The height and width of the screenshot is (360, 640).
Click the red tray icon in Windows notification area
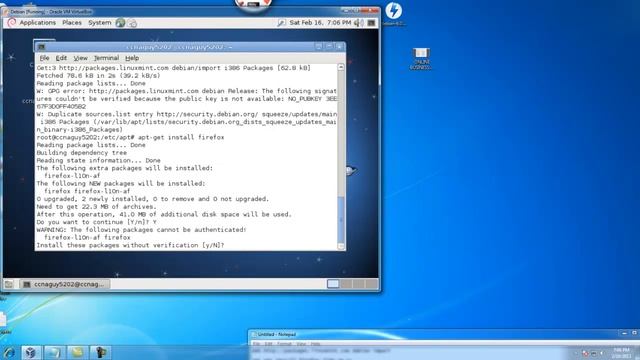pos(585,353)
